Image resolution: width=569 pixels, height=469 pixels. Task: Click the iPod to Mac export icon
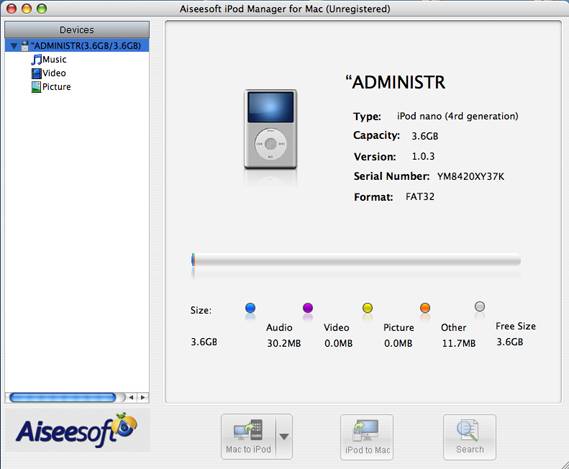coord(367,430)
